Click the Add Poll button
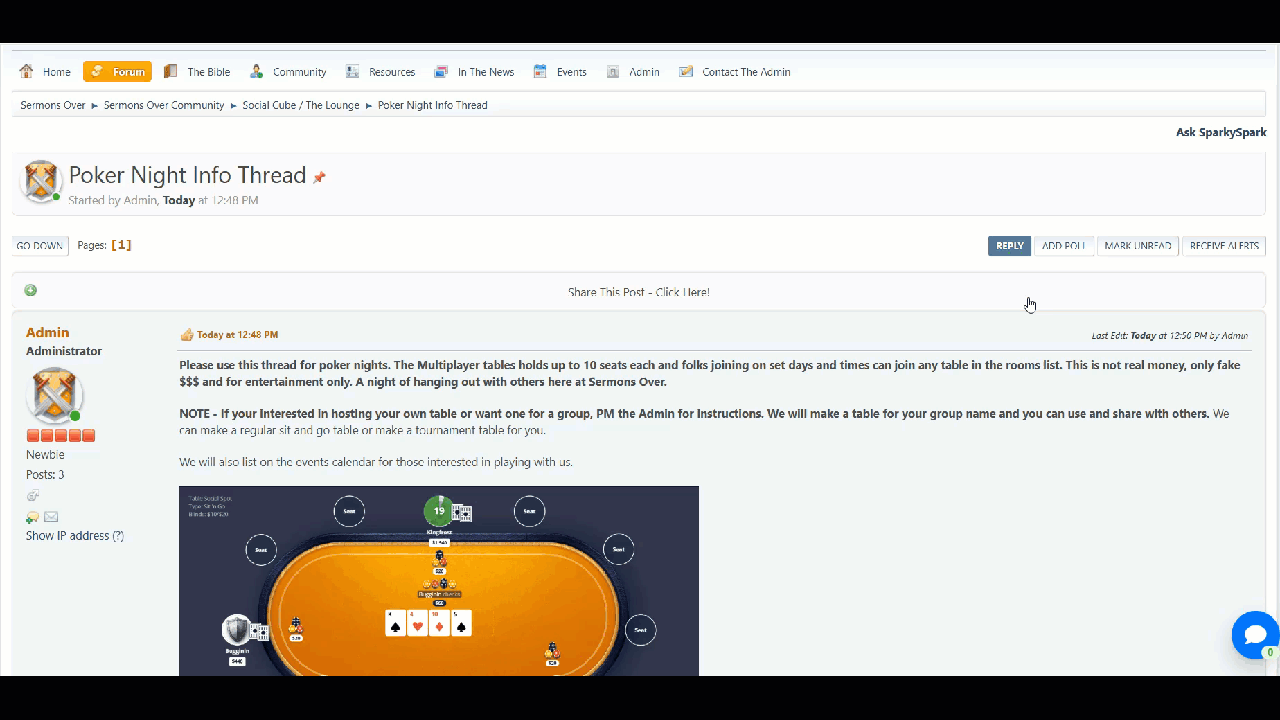1280x720 pixels. coord(1063,246)
